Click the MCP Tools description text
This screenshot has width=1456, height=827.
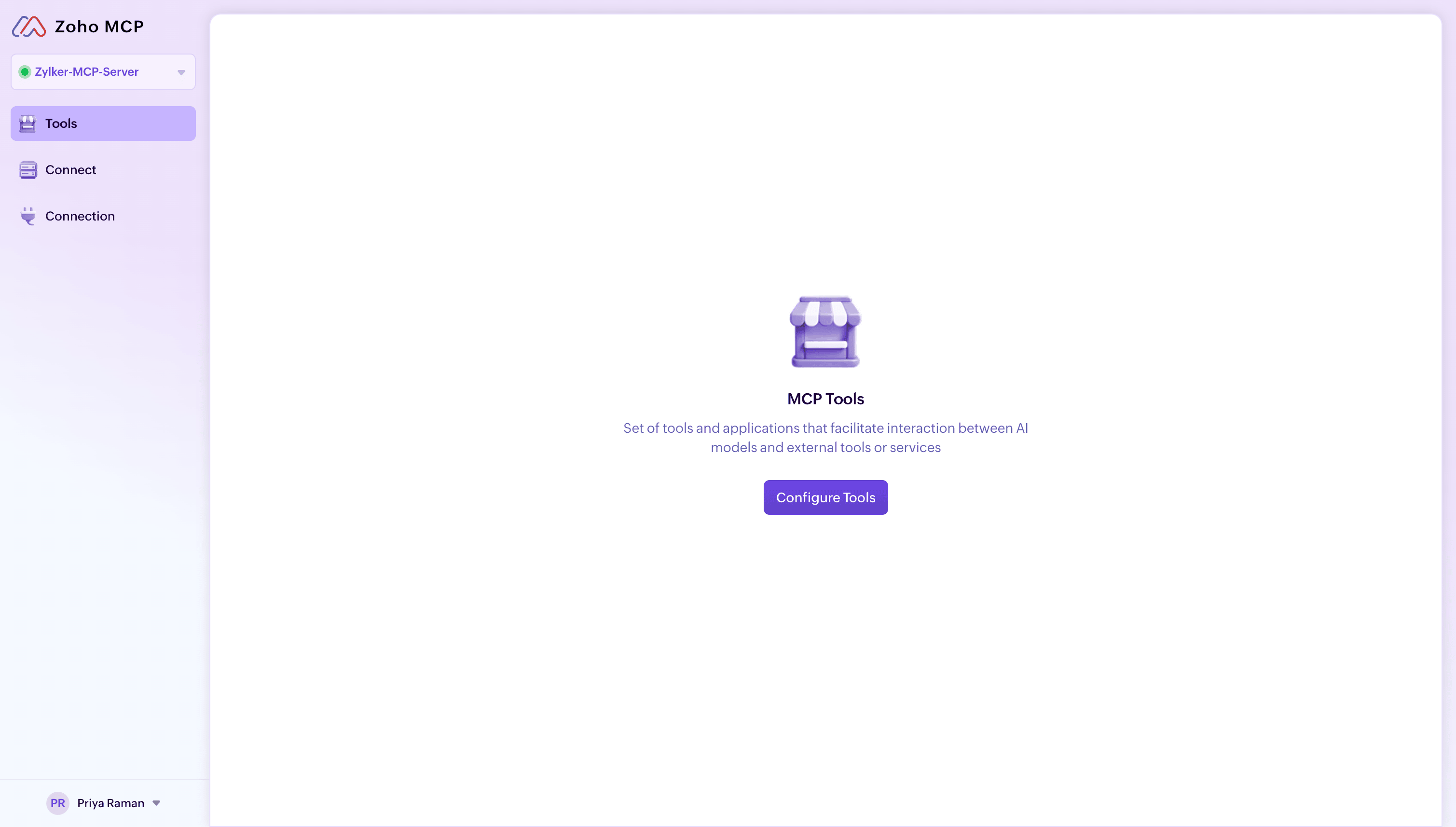click(825, 437)
